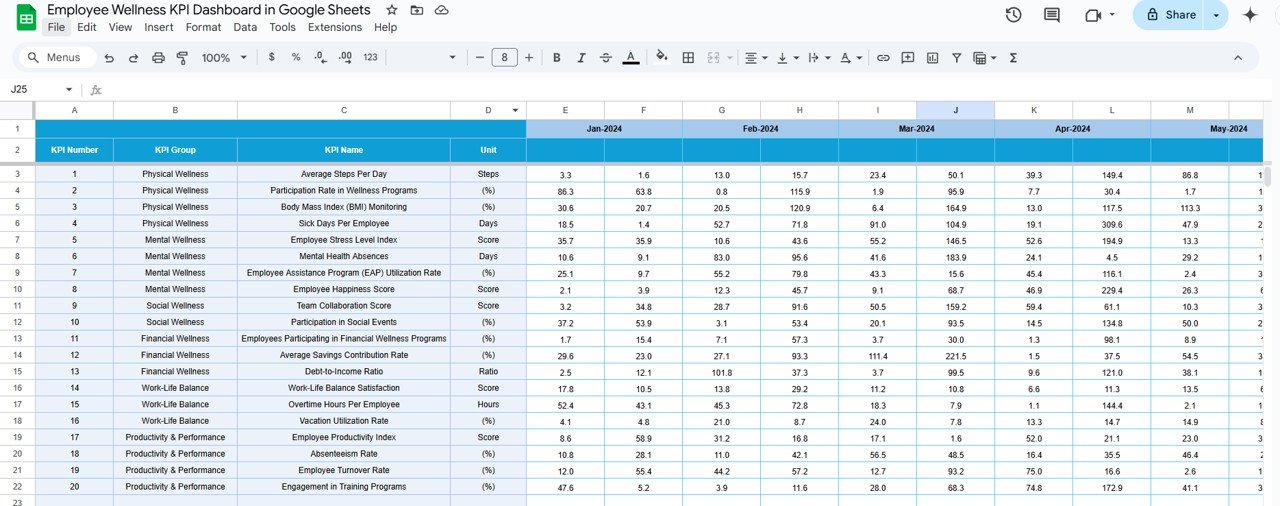Open the text color picker
The image size is (1280, 506).
click(x=631, y=58)
